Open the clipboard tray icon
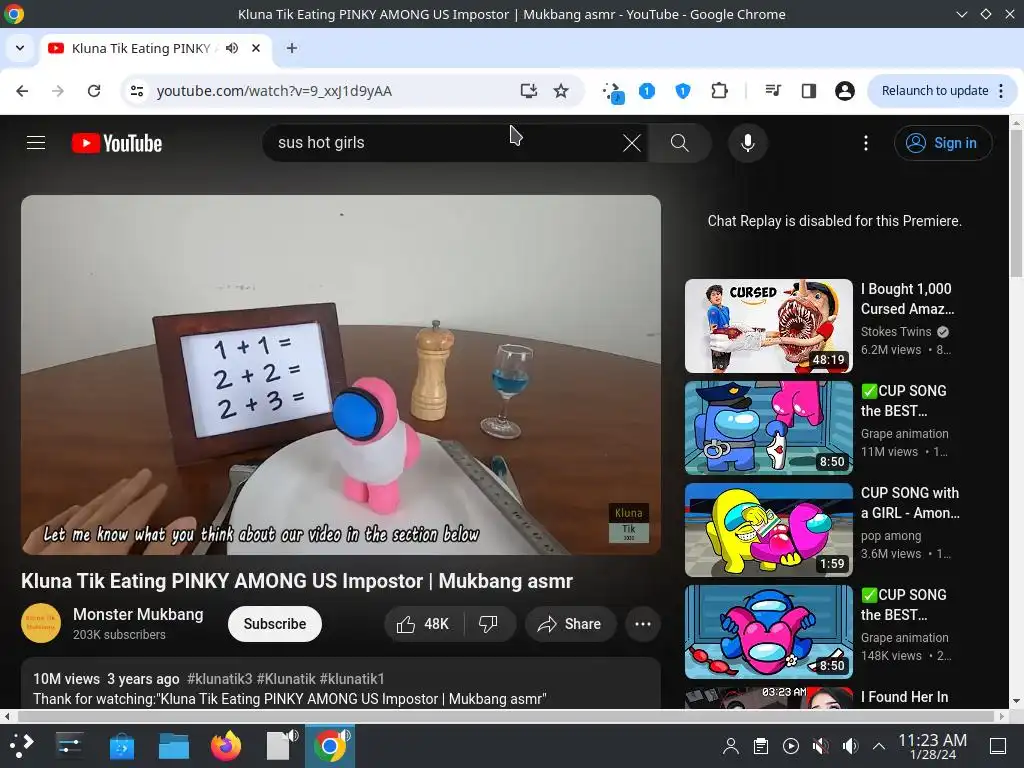Screen dimensions: 1024x768 pos(761,746)
